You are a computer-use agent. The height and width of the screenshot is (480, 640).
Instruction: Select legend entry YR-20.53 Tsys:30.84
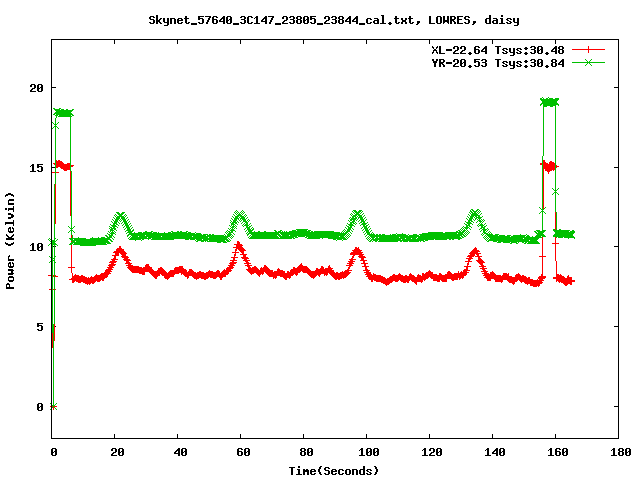point(498,63)
